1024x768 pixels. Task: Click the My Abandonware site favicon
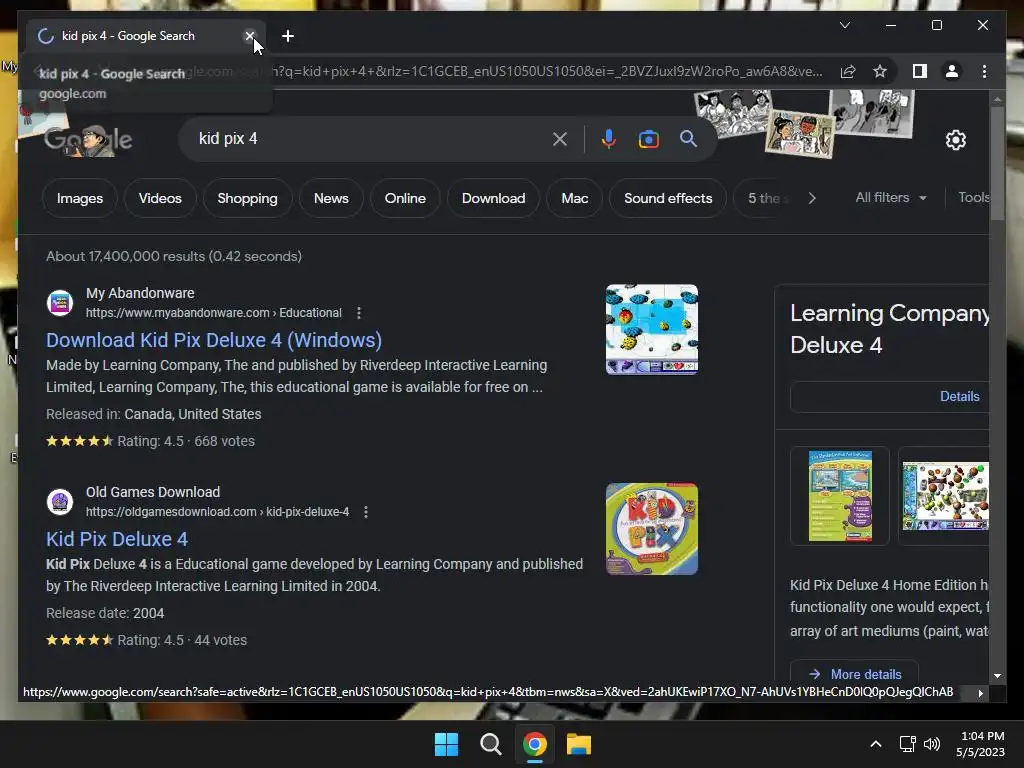coord(60,303)
